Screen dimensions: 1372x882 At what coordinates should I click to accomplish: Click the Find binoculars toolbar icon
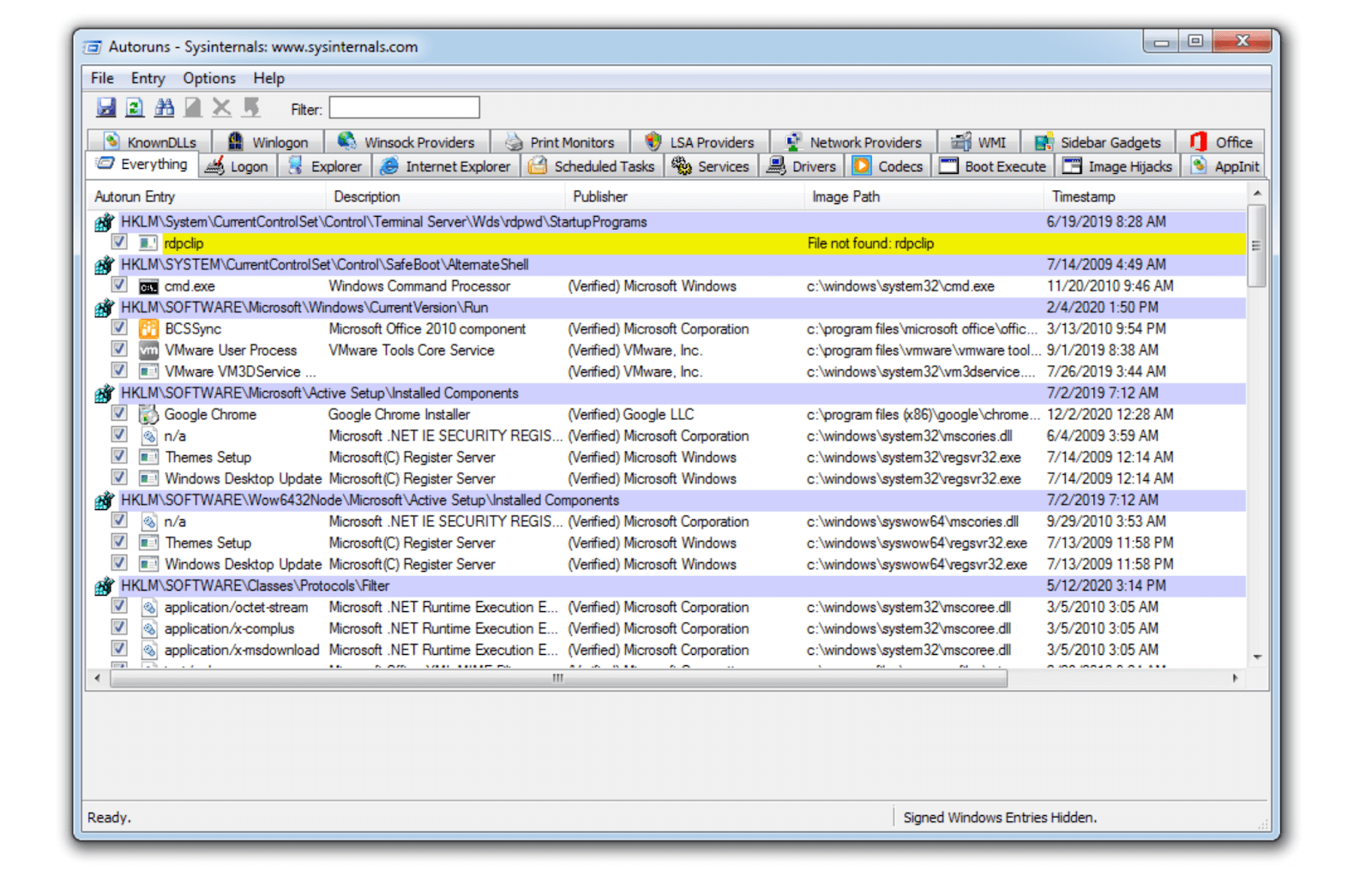tap(164, 107)
